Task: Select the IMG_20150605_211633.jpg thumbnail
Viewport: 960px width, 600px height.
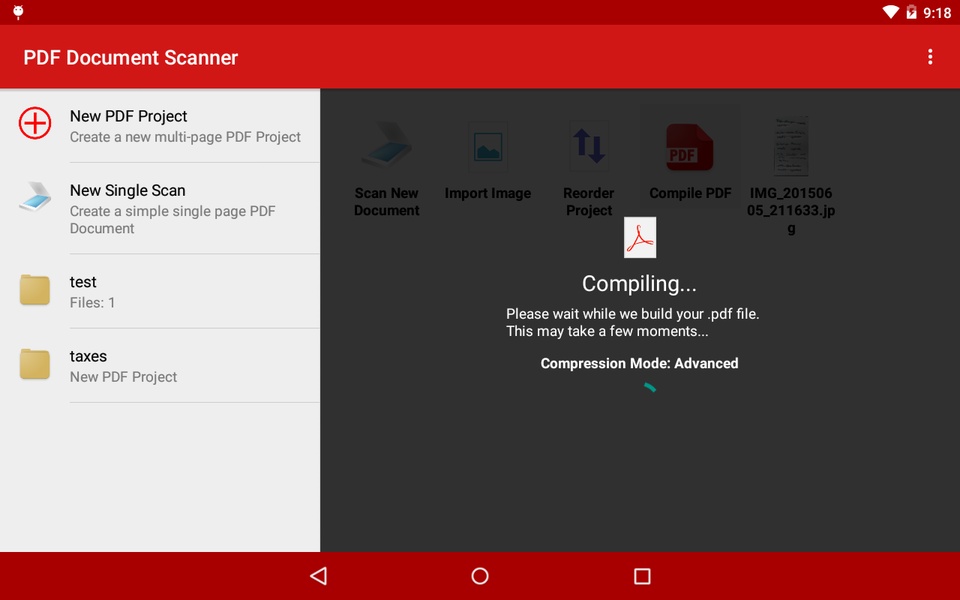Action: [x=791, y=147]
